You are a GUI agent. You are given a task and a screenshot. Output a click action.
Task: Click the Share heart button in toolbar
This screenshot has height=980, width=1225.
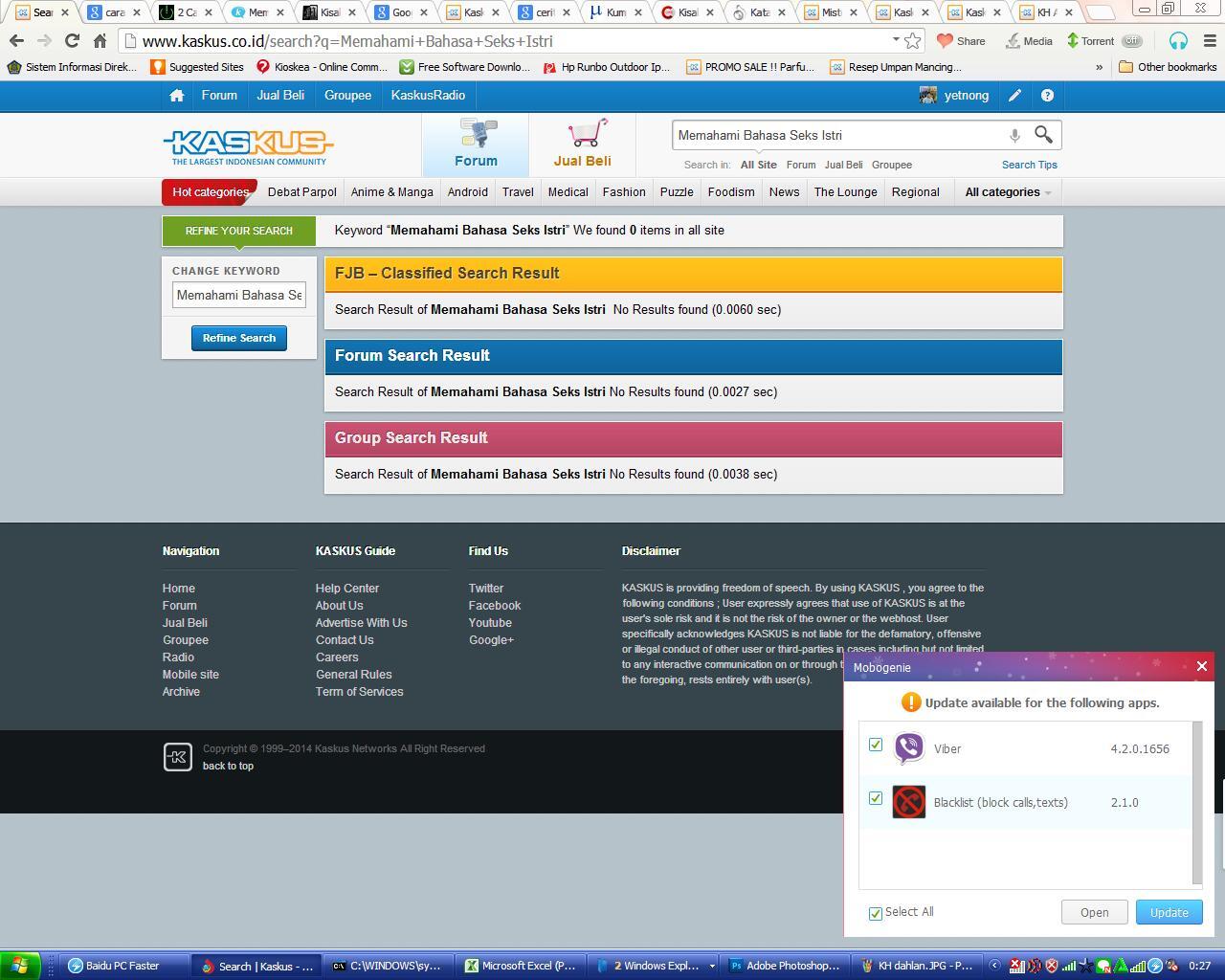(961, 41)
